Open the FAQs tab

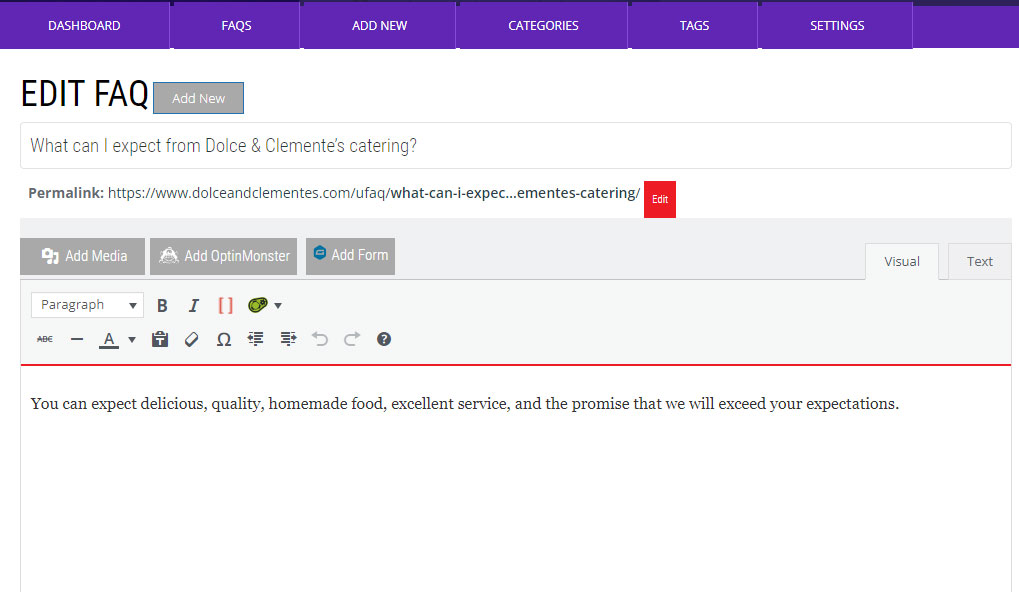pyautogui.click(x=236, y=26)
